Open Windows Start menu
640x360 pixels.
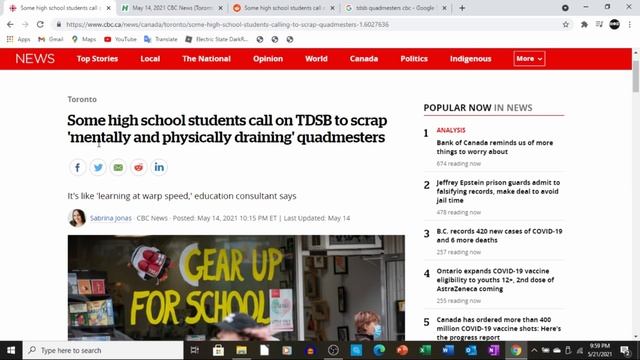pyautogui.click(x=11, y=350)
